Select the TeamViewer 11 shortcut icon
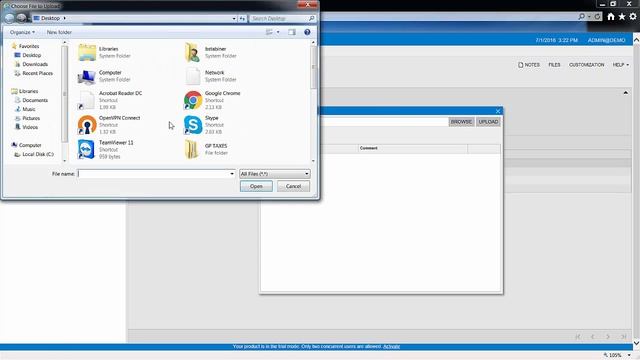The image size is (640, 360). click(86, 149)
